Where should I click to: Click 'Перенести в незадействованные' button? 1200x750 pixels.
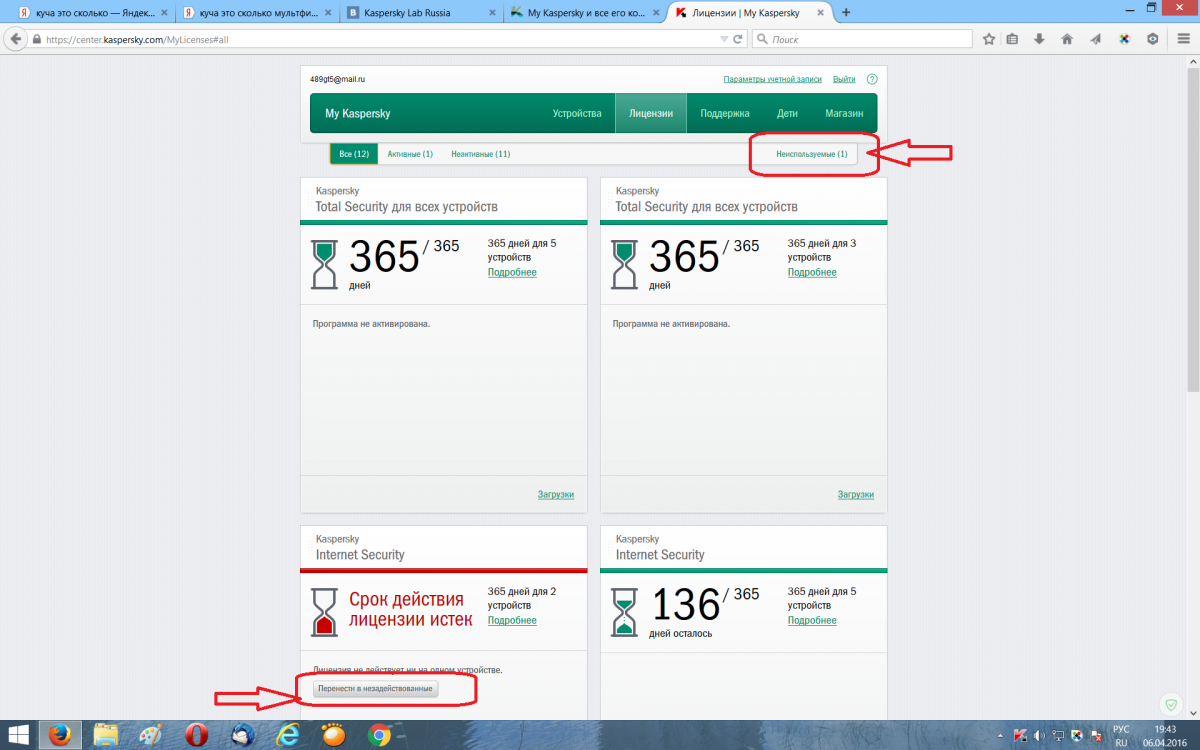click(375, 689)
